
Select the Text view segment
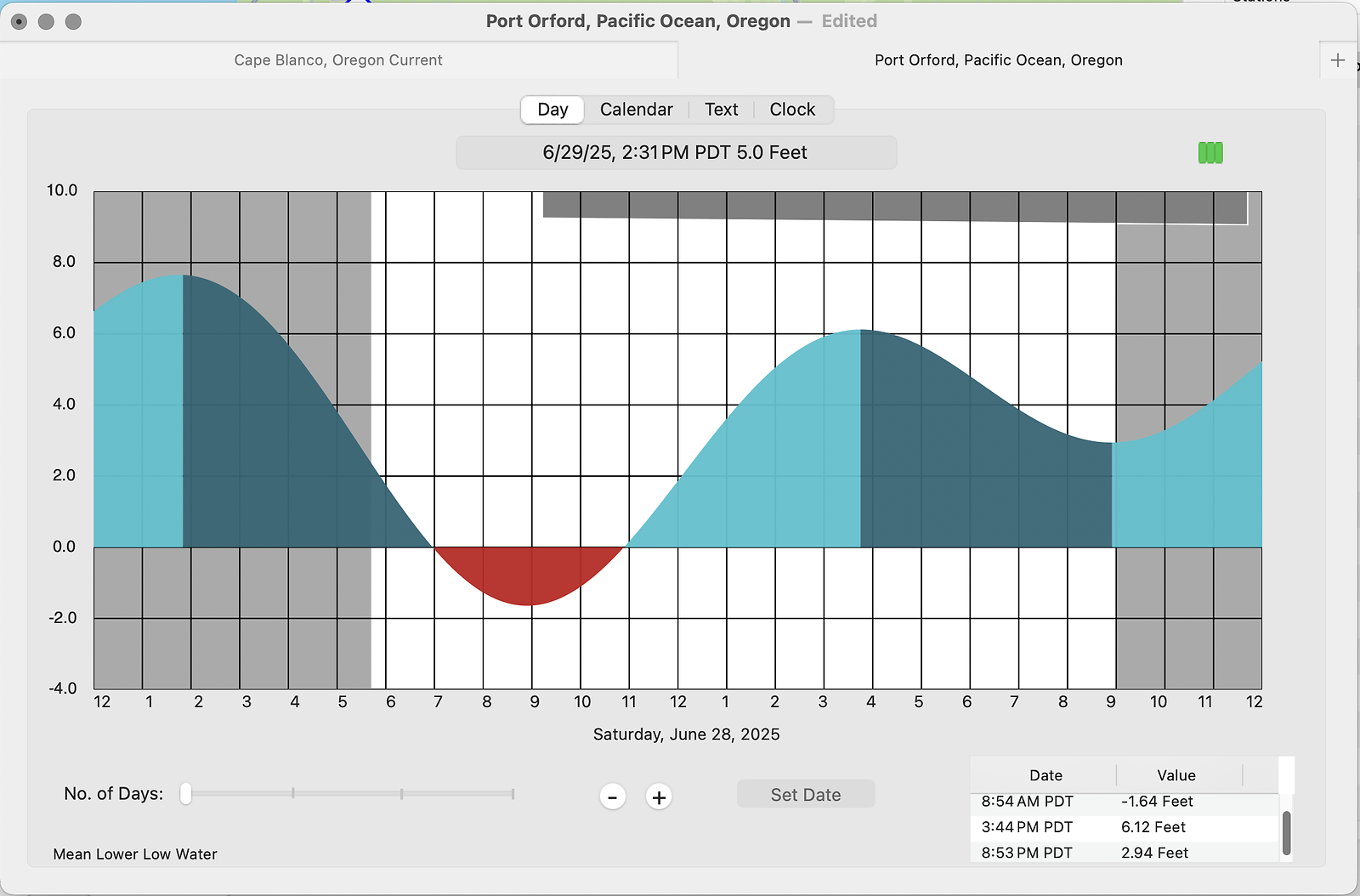pyautogui.click(x=721, y=110)
